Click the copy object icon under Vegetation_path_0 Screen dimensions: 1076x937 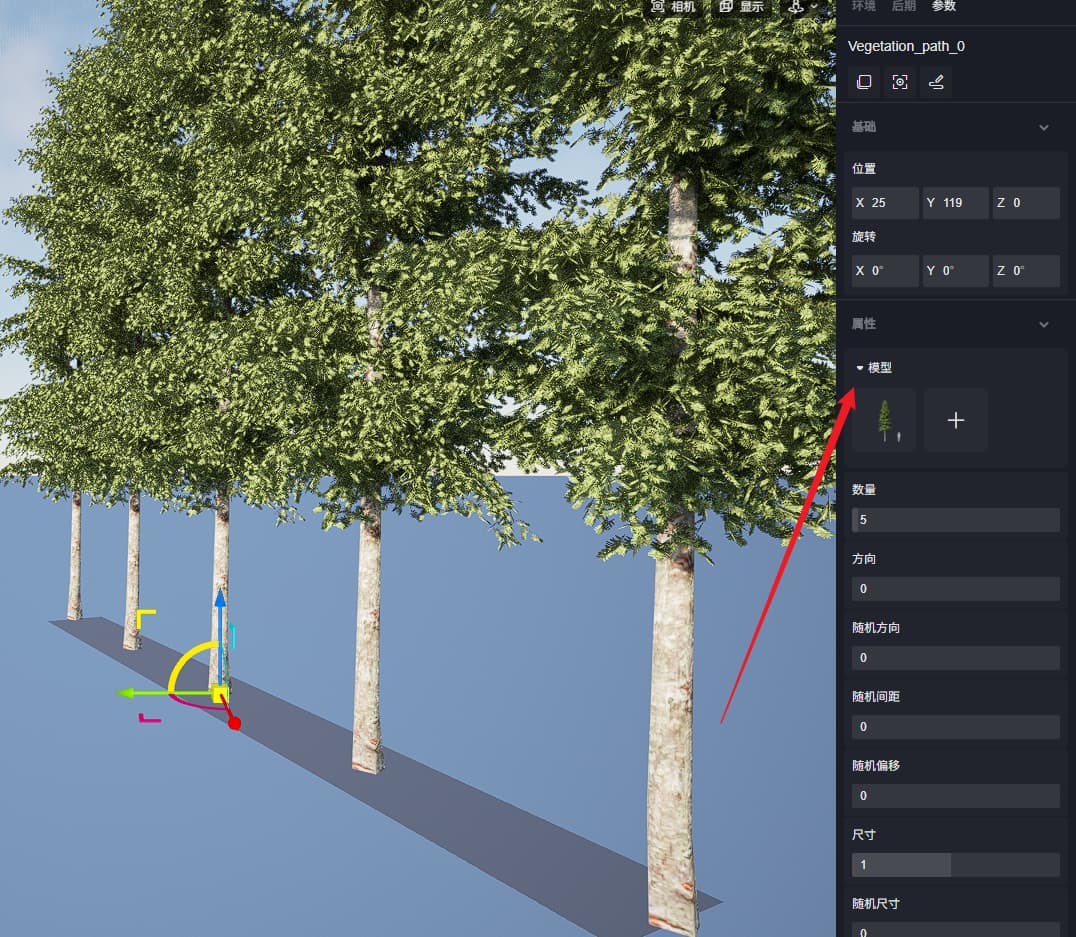tap(864, 82)
